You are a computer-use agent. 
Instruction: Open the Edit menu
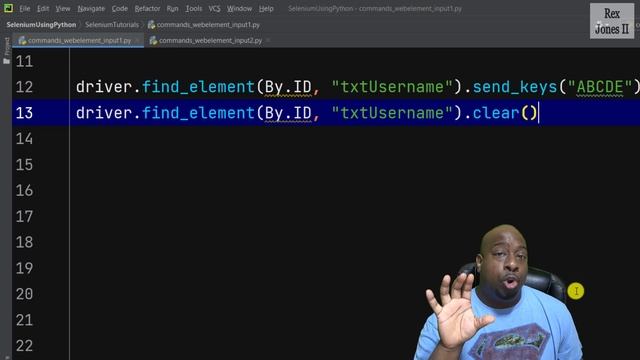pos(43,9)
